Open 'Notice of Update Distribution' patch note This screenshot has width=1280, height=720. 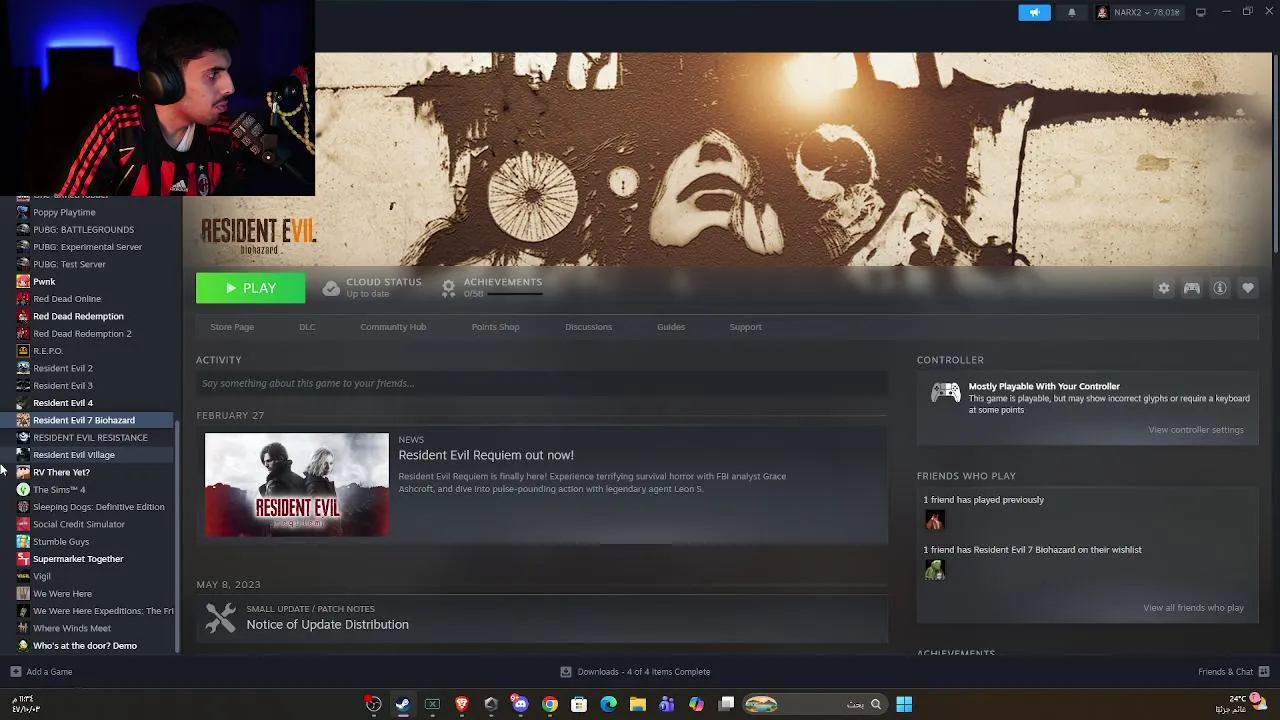(x=327, y=624)
